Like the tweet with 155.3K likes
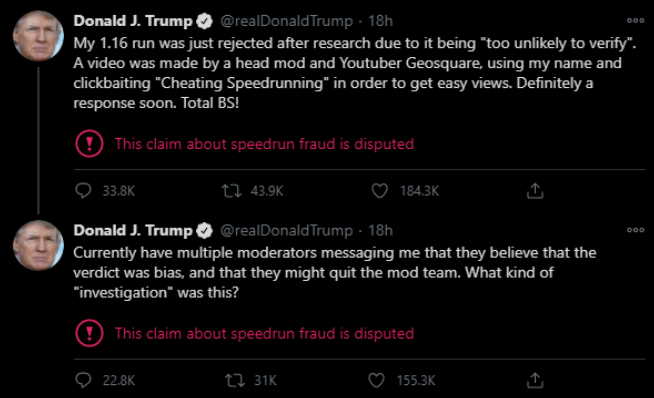The height and width of the screenshot is (398, 654). [x=376, y=380]
